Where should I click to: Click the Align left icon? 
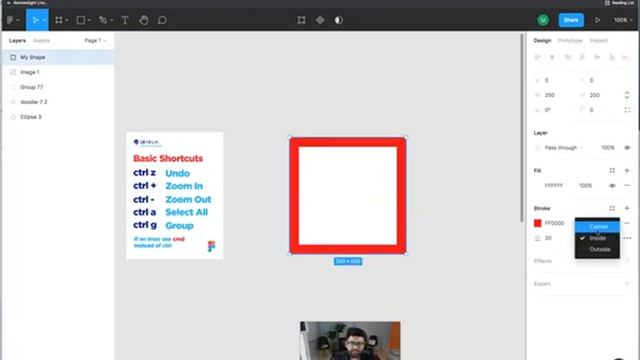(538, 58)
